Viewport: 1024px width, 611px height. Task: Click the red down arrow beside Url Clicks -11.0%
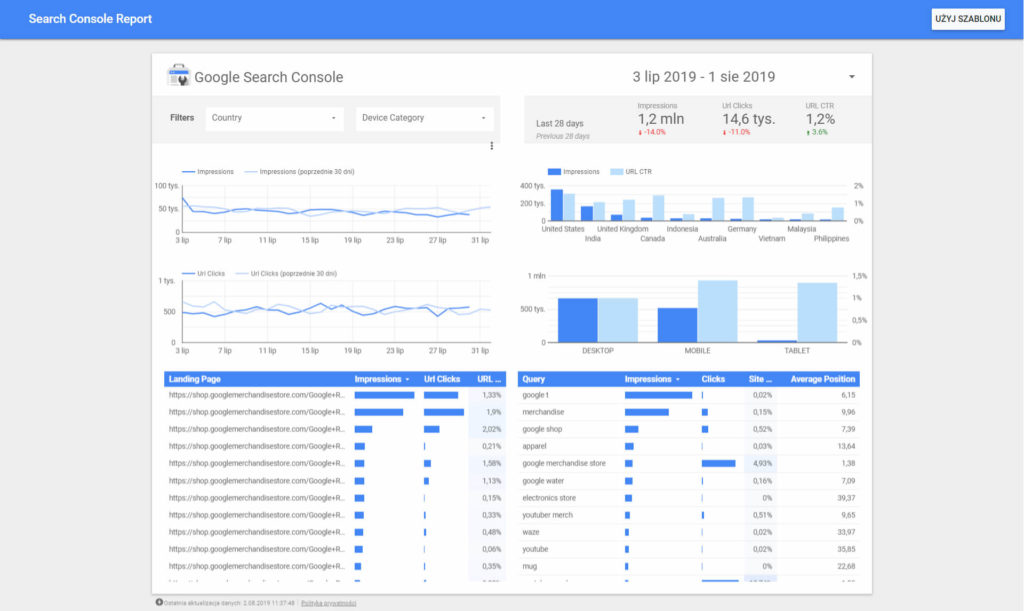pos(726,131)
